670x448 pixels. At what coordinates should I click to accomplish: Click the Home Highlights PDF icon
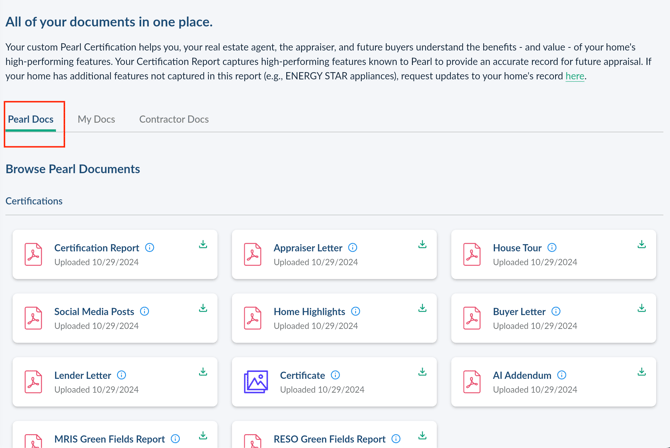pyautogui.click(x=253, y=318)
